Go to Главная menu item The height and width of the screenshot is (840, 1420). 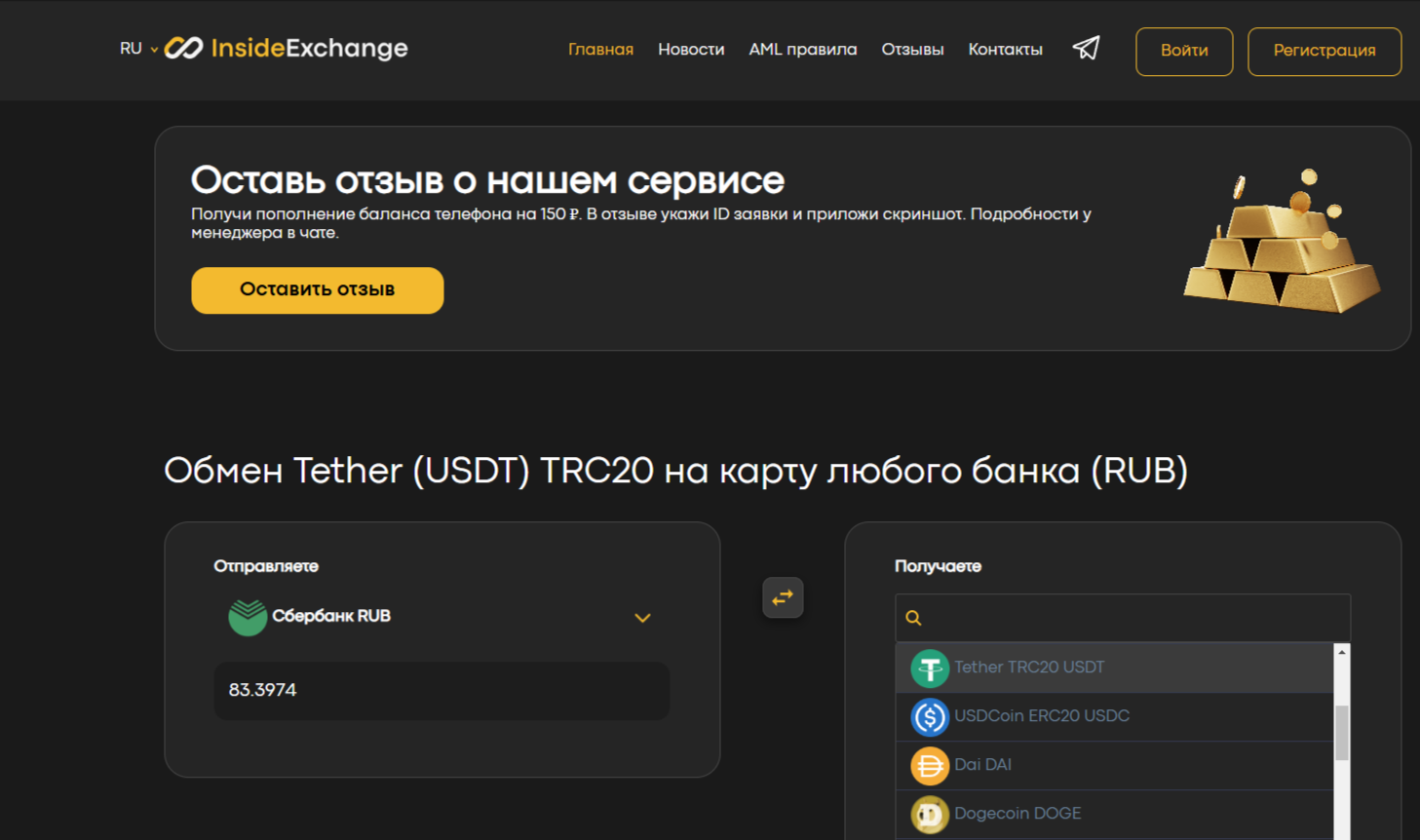point(600,49)
